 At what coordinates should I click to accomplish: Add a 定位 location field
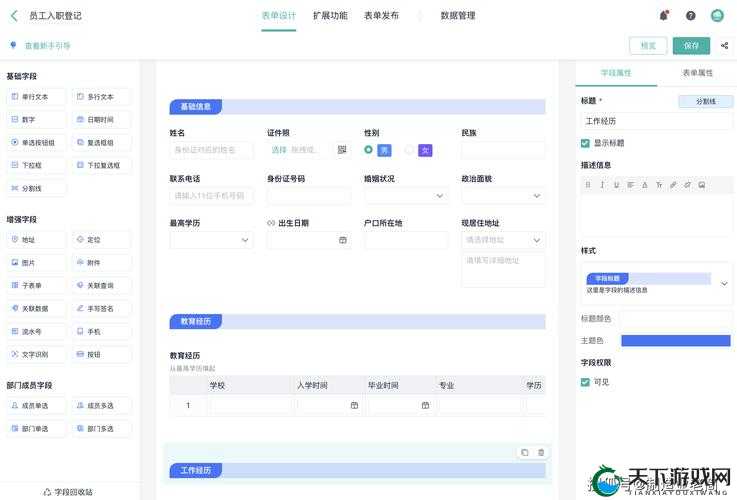click(102, 240)
